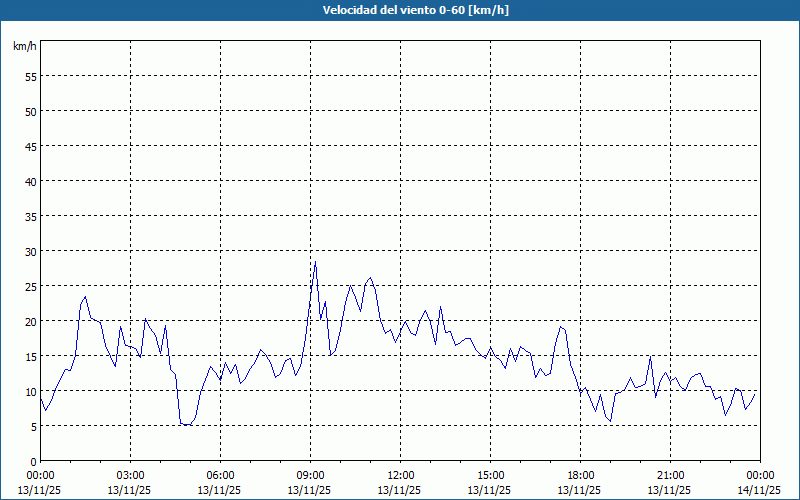Click the 40 value on the y-axis
Screen dimensions: 800x500
click(x=30, y=181)
